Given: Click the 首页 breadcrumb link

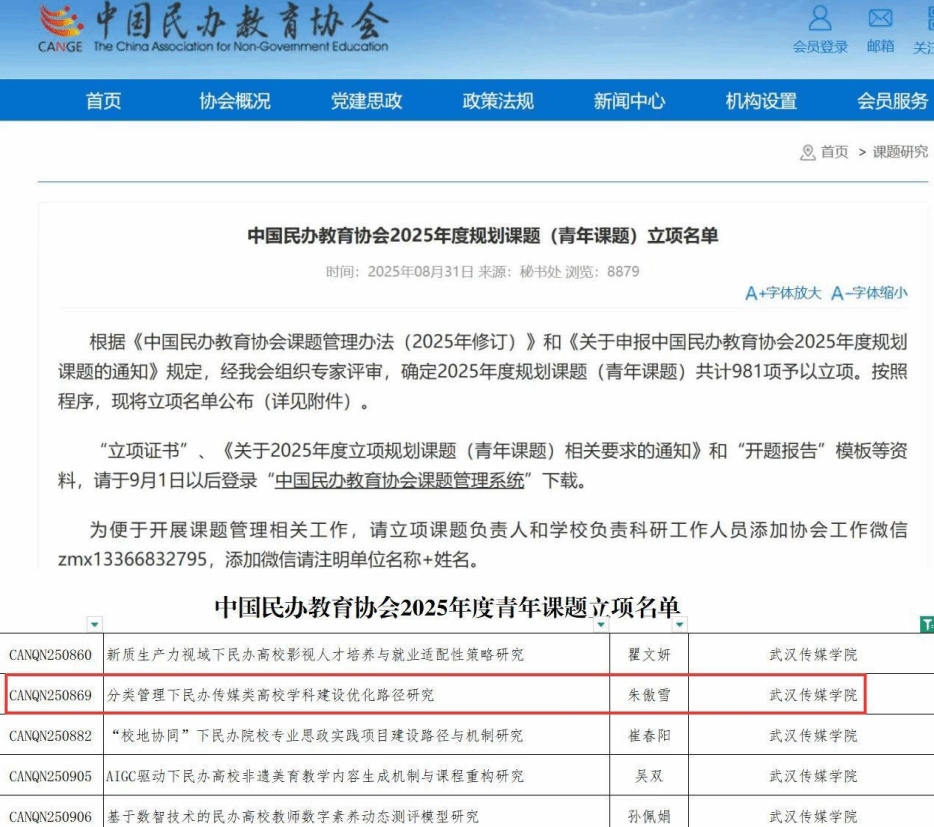Looking at the screenshot, I should (x=834, y=152).
